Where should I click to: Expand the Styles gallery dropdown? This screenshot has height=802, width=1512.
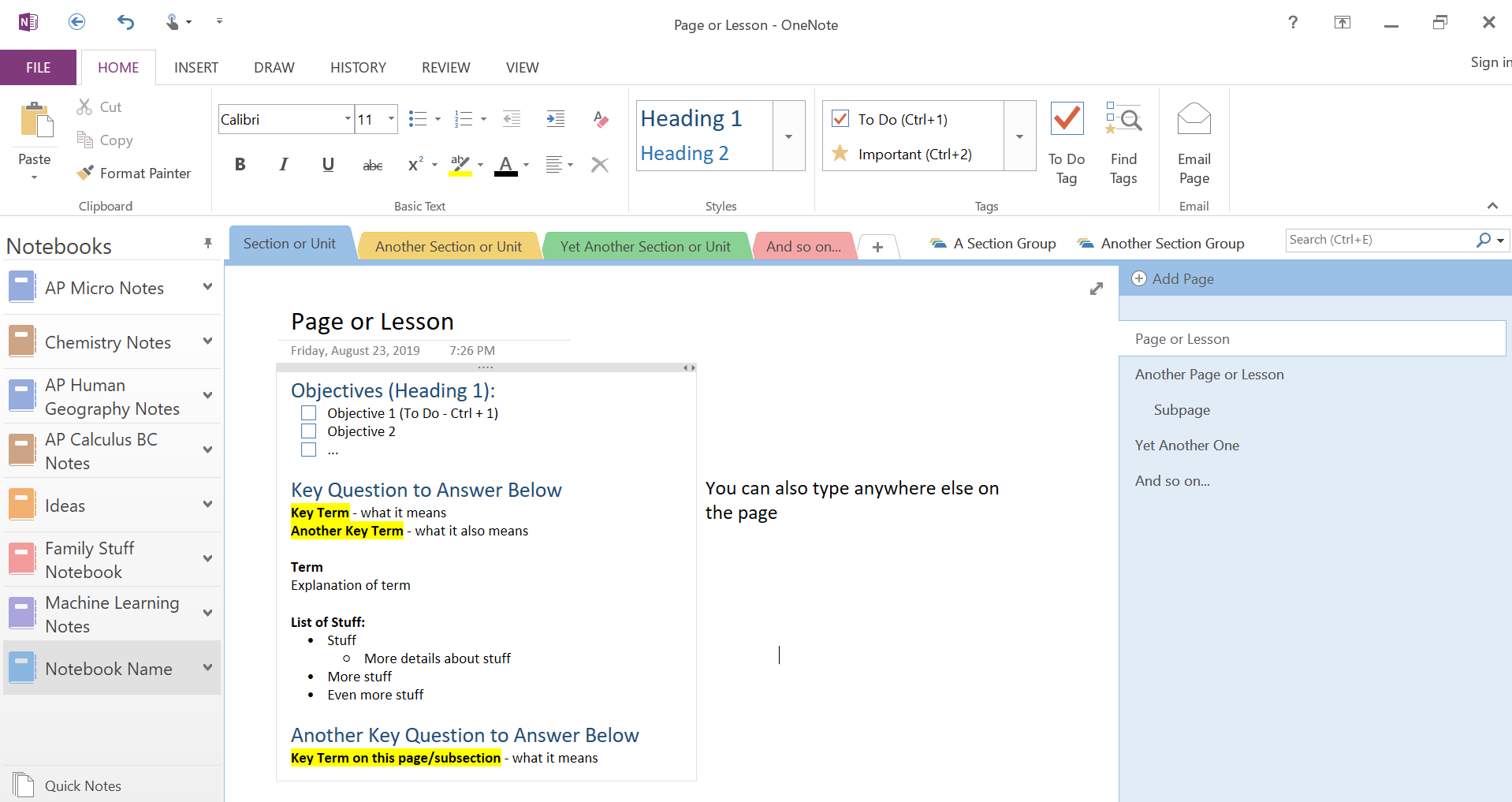click(788, 136)
